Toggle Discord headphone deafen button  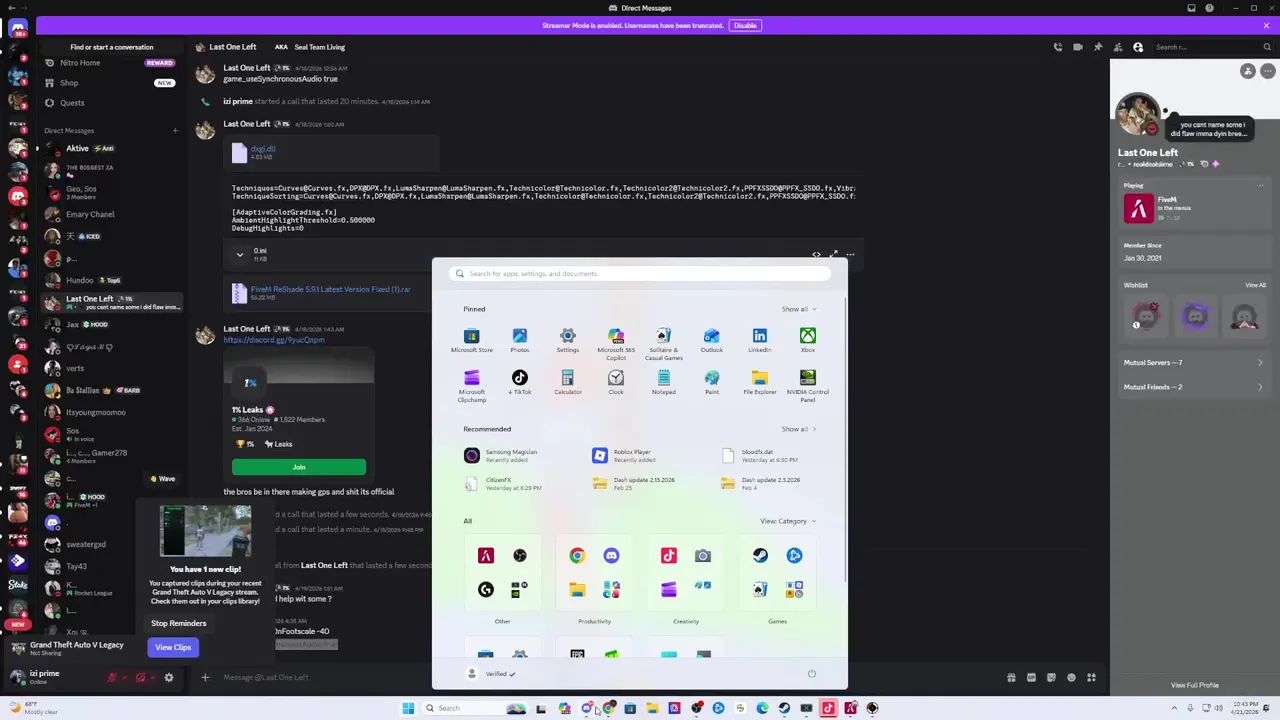tap(140, 678)
